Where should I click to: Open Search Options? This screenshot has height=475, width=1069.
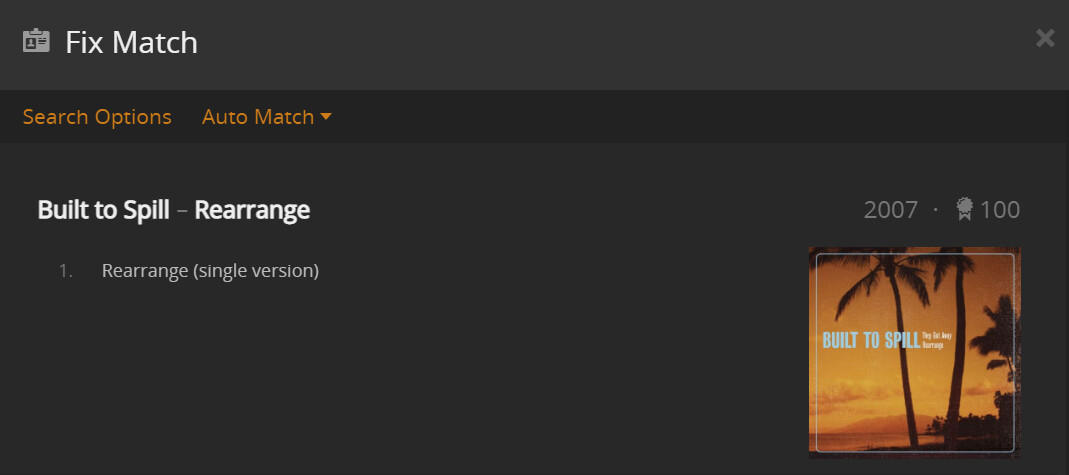tap(97, 117)
